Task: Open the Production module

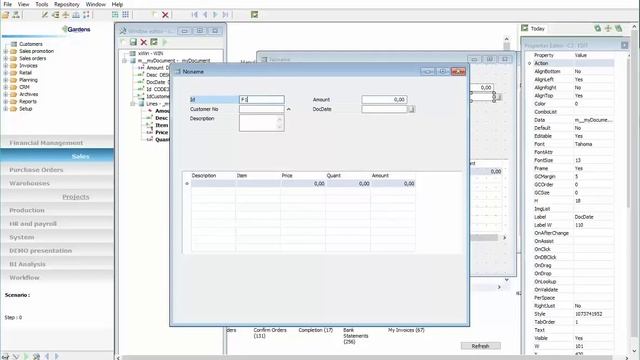Action: click(x=57, y=210)
